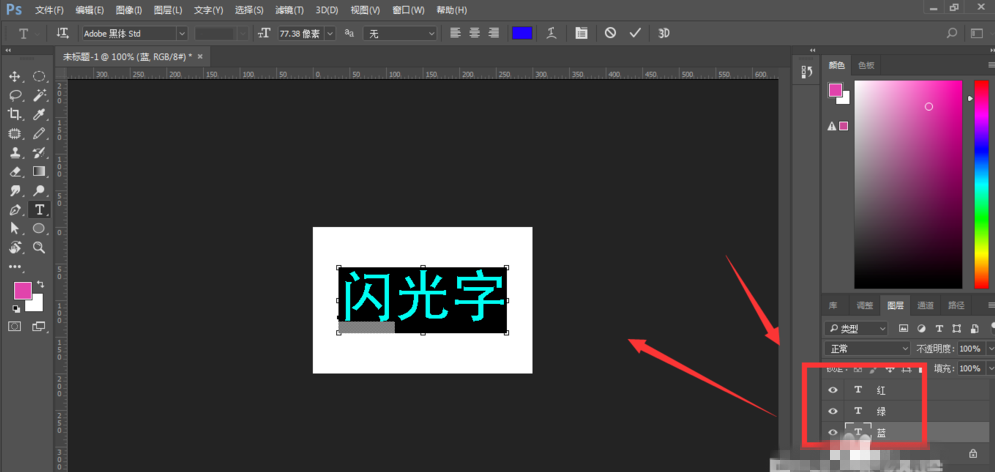995x472 pixels.
Task: Filter layers by adjustment layers
Action: click(x=921, y=328)
